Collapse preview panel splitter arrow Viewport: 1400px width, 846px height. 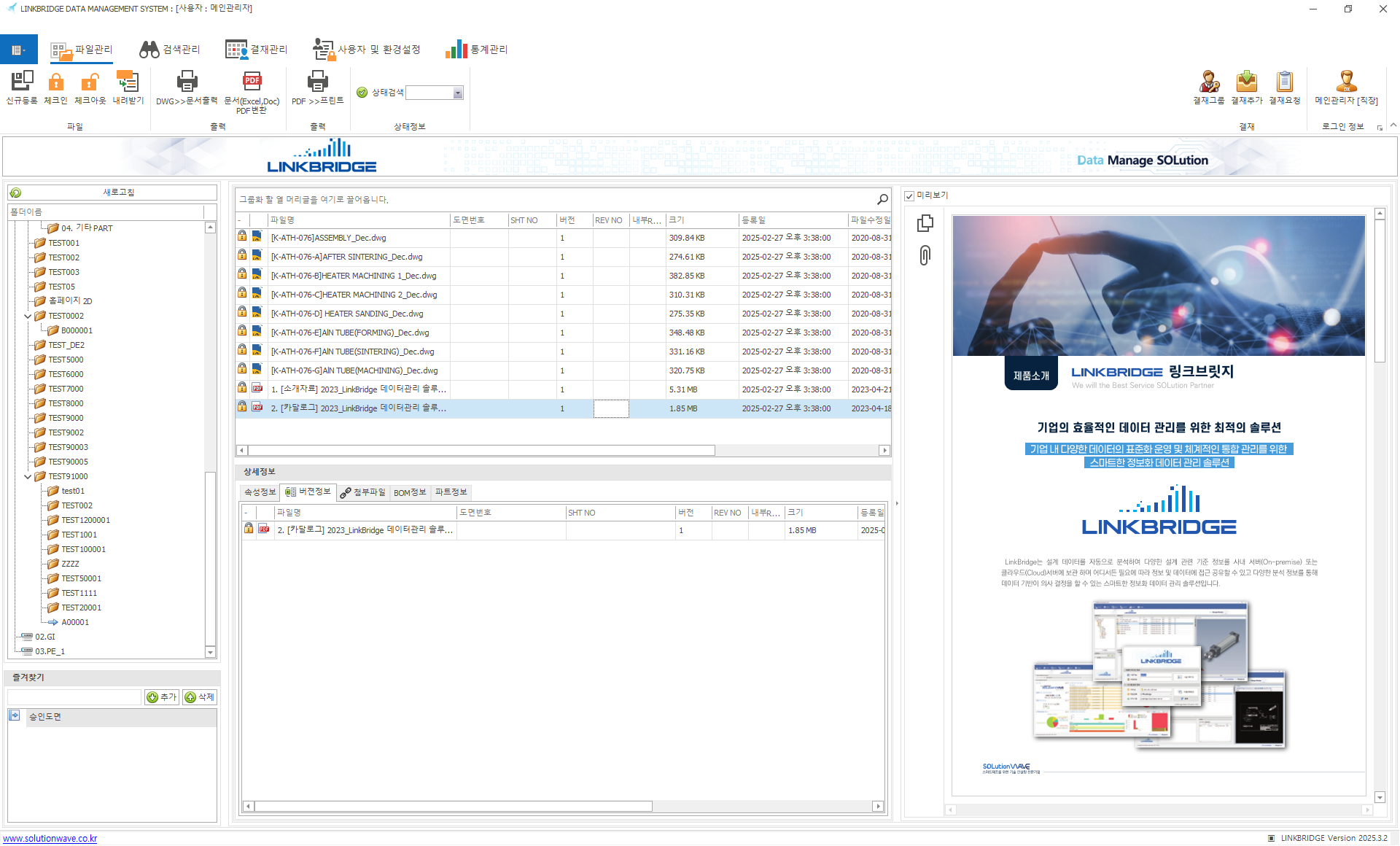pyautogui.click(x=897, y=503)
